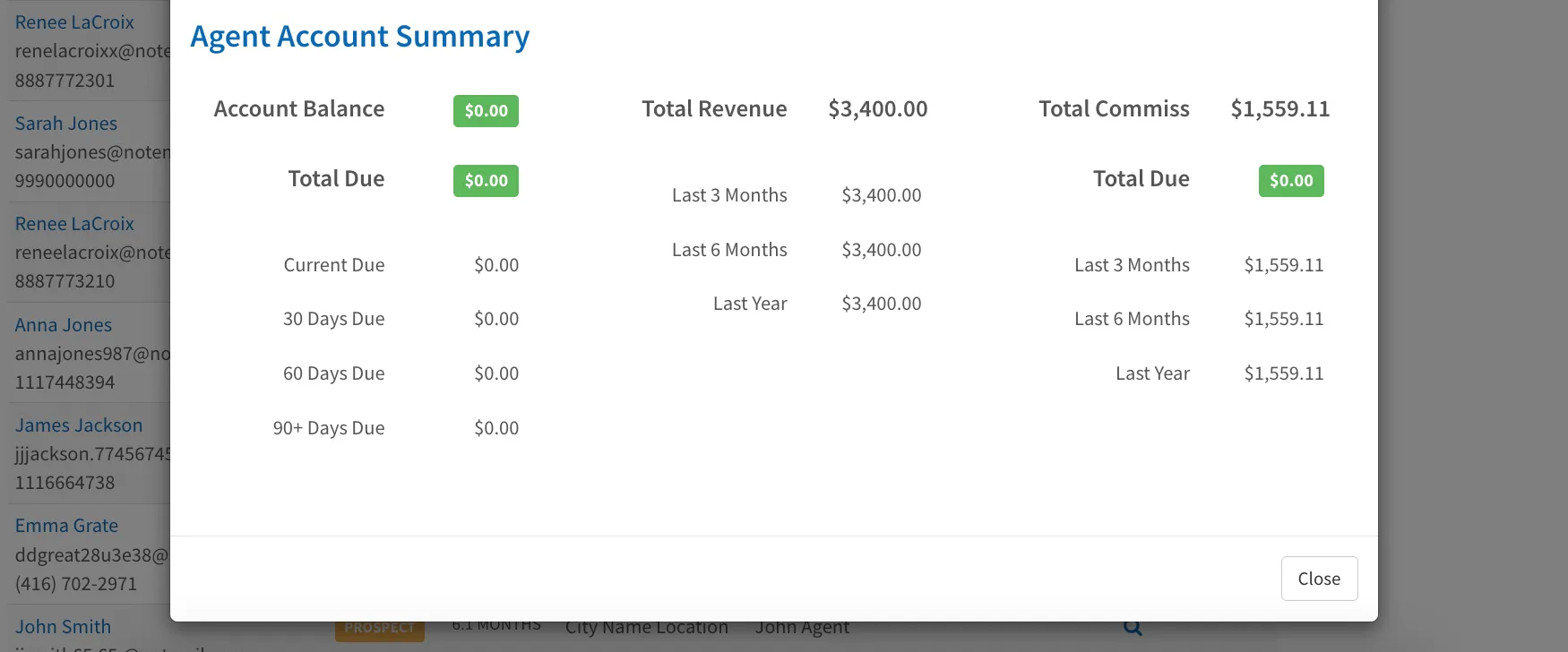Open Sarah Jones contact link
The height and width of the screenshot is (652, 1568).
tap(66, 124)
